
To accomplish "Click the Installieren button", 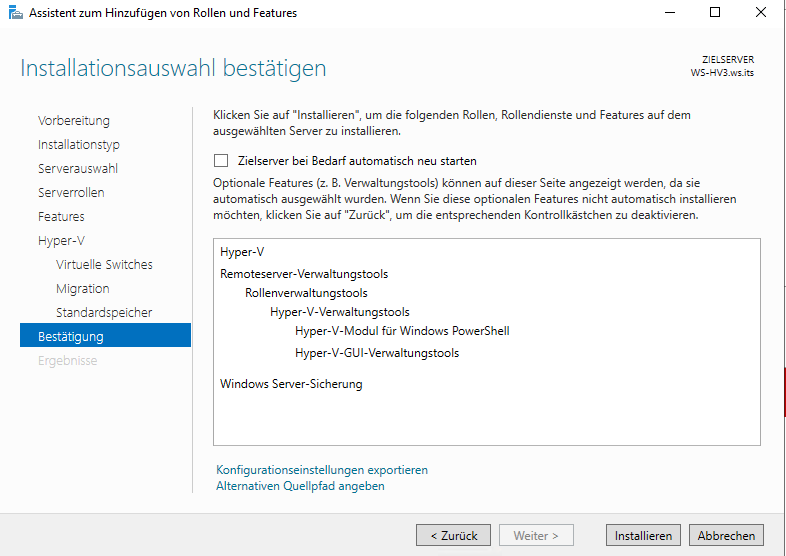I will (643, 535).
